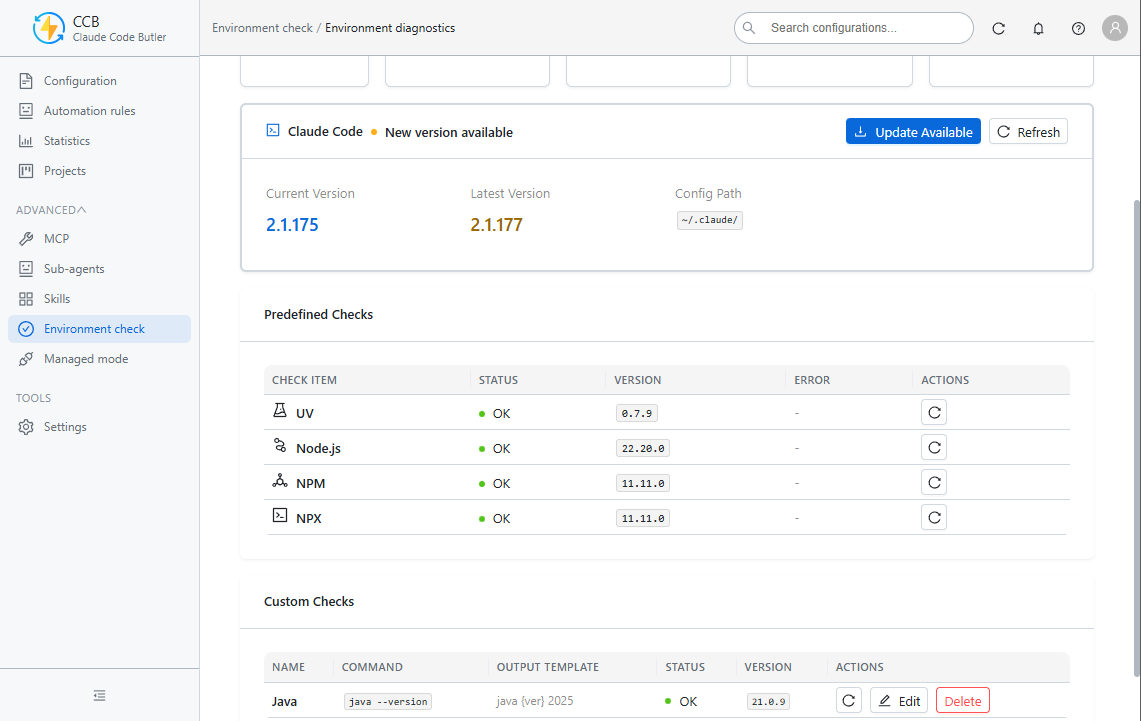Open help with the question mark icon
This screenshot has width=1141, height=721.
[1078, 28]
